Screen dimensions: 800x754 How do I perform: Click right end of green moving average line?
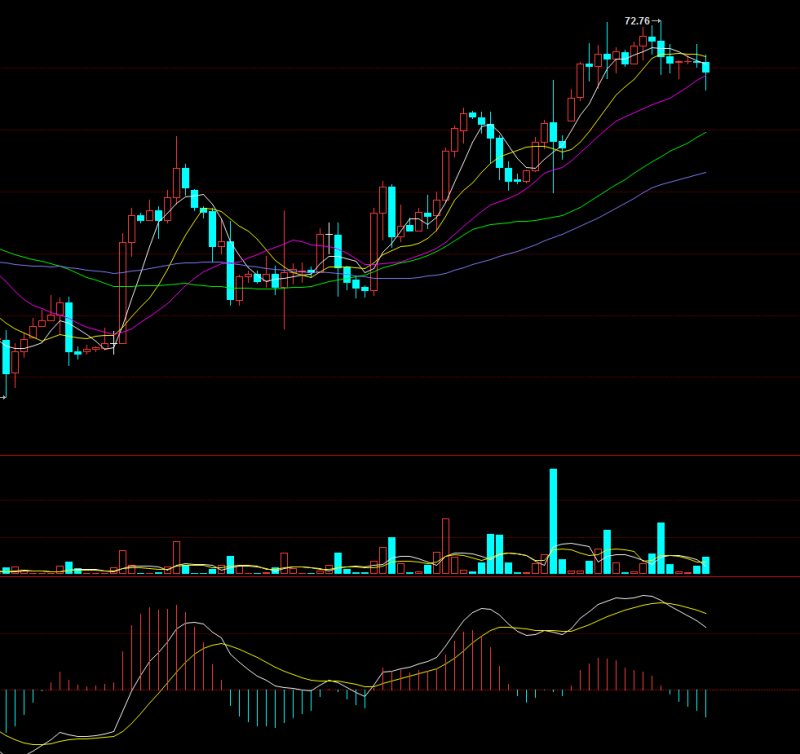click(705, 132)
